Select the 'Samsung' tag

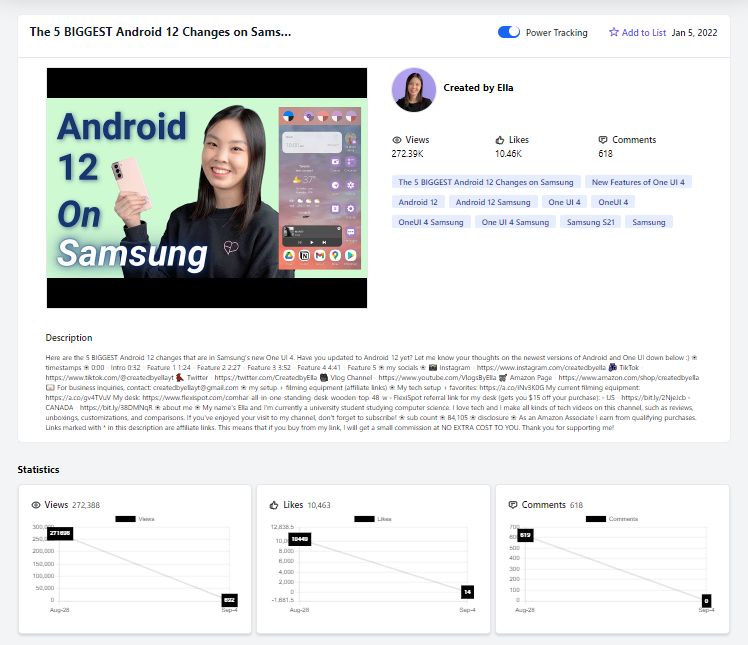pyautogui.click(x=649, y=222)
